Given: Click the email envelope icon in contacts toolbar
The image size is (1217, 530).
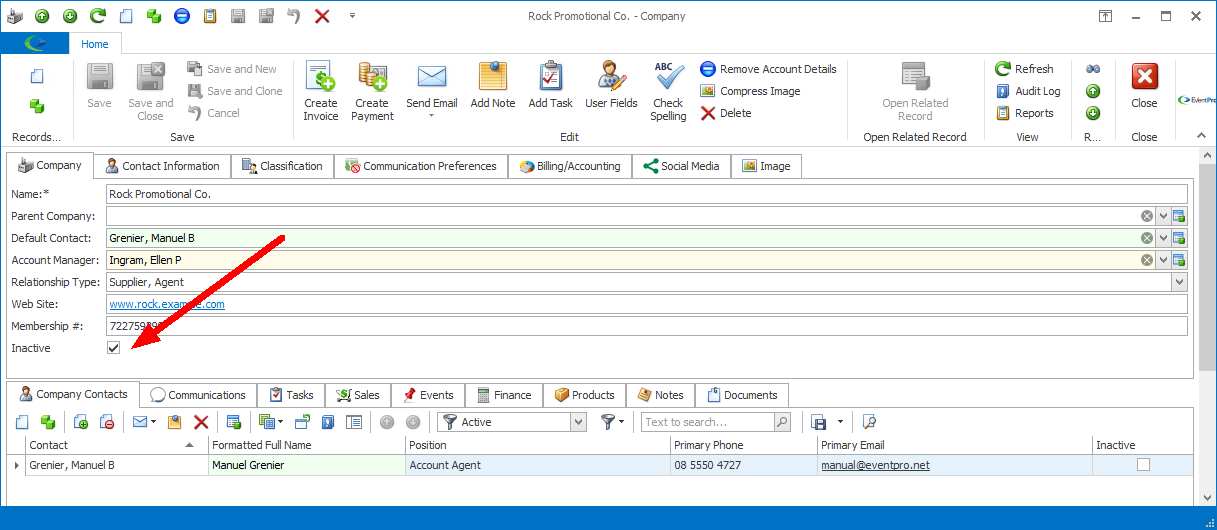Looking at the screenshot, I should 140,422.
